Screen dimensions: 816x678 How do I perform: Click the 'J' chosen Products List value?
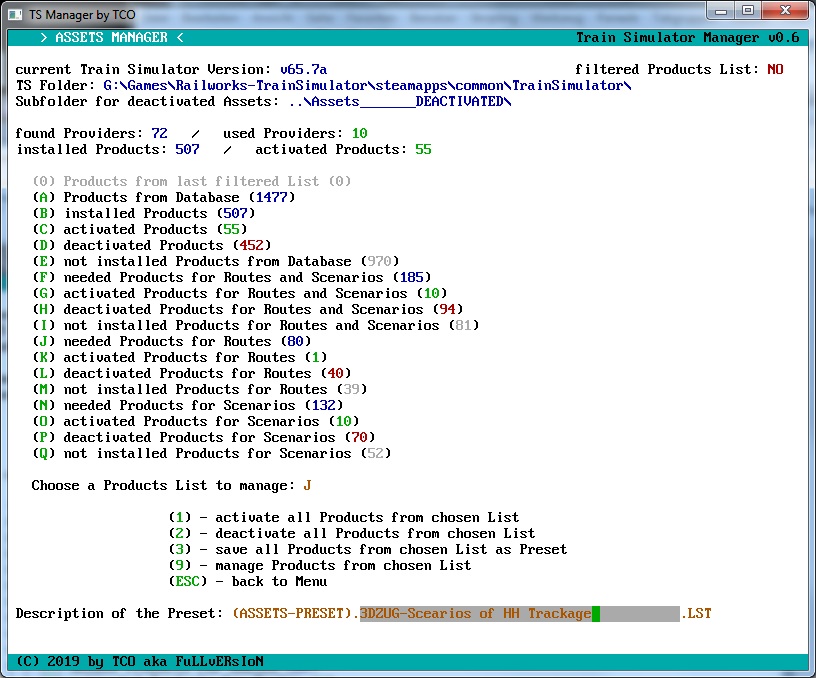[x=307, y=485]
